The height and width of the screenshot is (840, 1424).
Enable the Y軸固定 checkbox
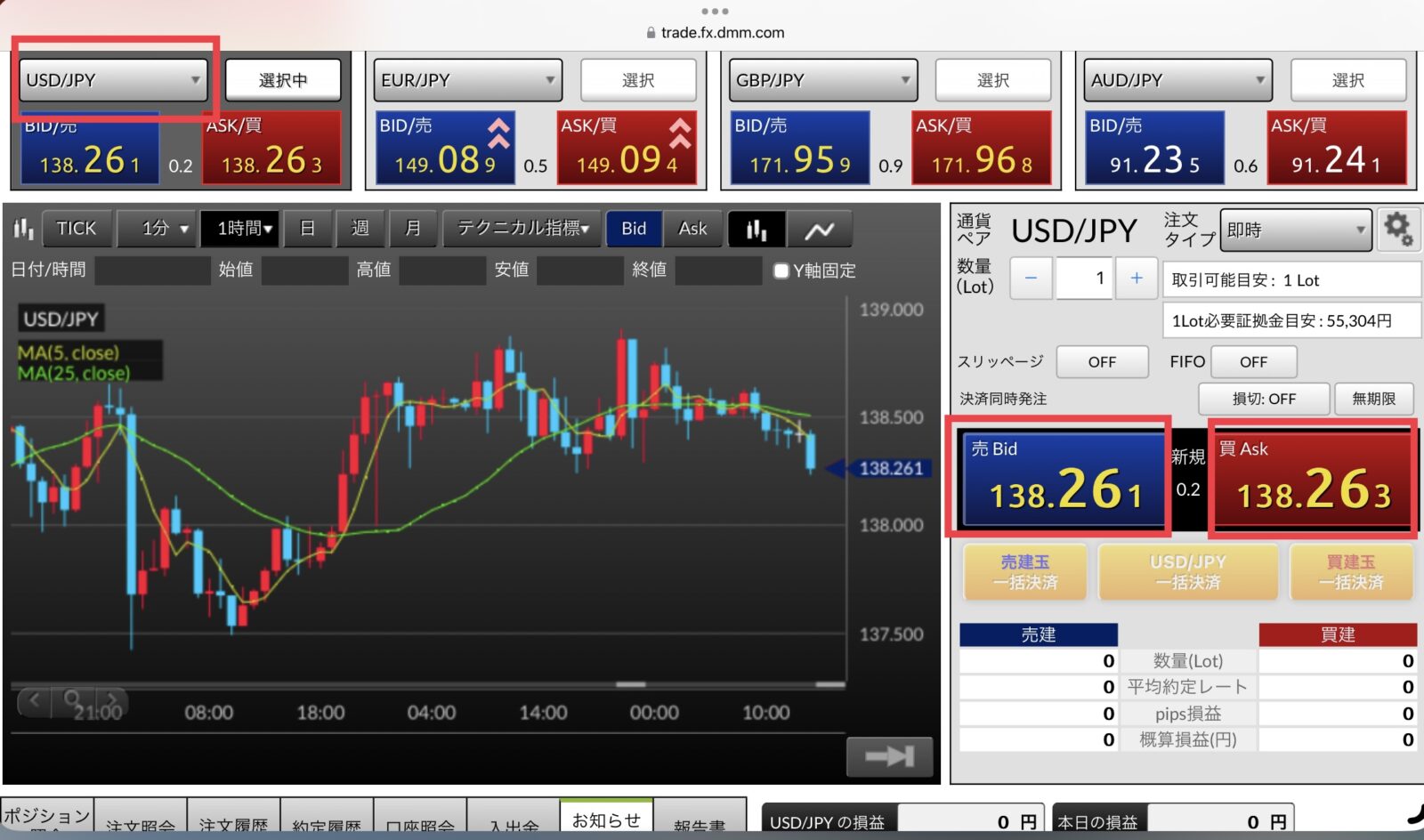781,271
